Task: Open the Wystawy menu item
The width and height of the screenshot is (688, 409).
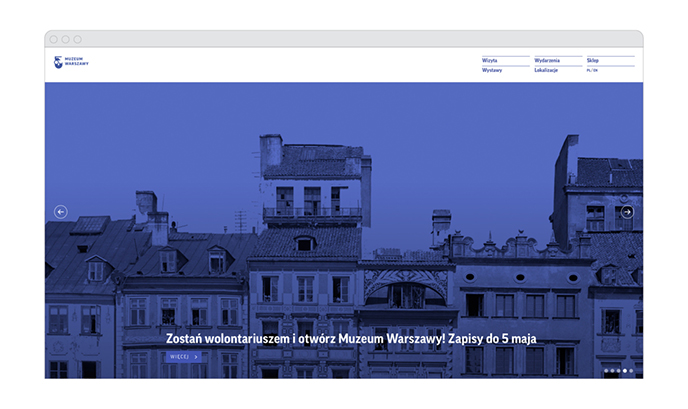Action: [x=492, y=71]
